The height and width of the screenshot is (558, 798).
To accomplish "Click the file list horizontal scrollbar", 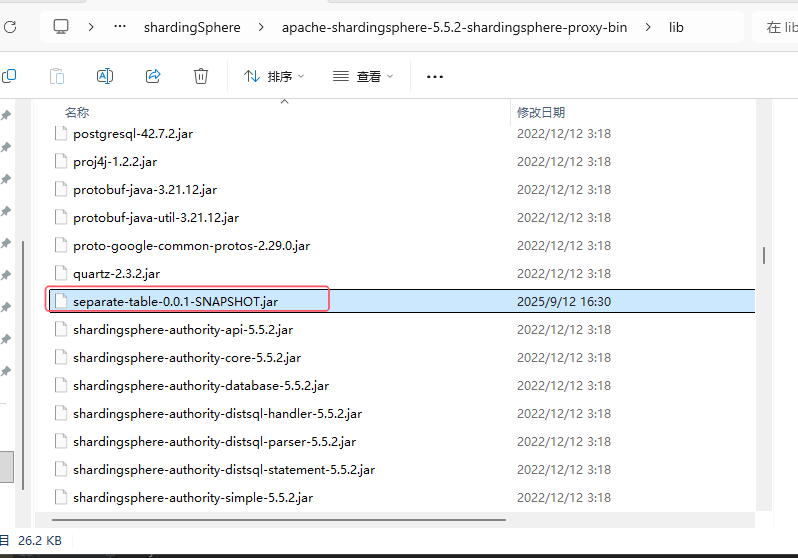I will click(279, 520).
